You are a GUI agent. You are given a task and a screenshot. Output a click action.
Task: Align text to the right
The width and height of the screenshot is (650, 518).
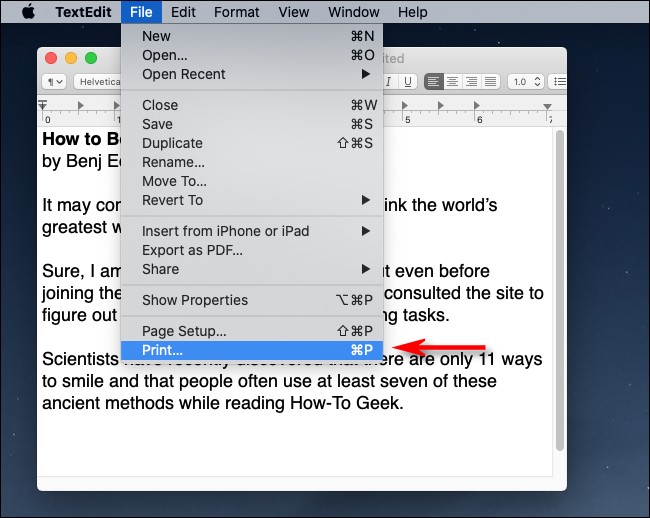(x=472, y=82)
